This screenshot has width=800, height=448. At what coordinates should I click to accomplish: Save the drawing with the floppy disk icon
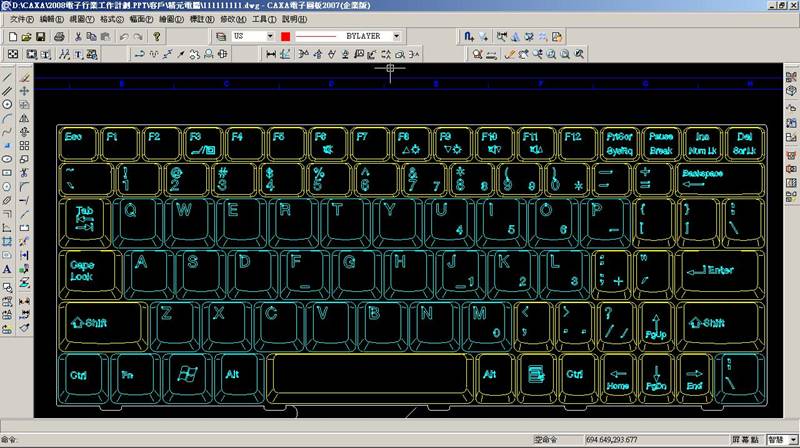(39, 36)
